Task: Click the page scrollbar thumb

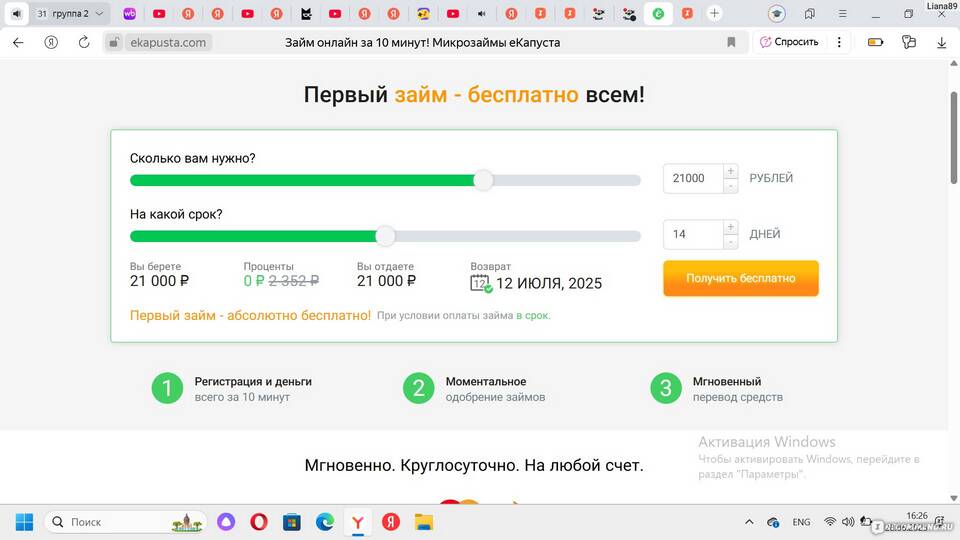Action: click(x=954, y=138)
